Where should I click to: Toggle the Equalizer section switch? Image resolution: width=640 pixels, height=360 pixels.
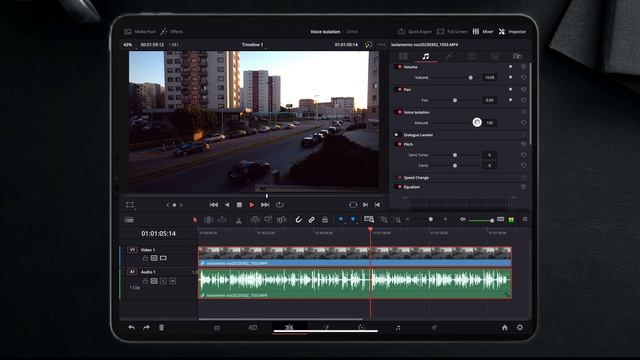pos(399,187)
